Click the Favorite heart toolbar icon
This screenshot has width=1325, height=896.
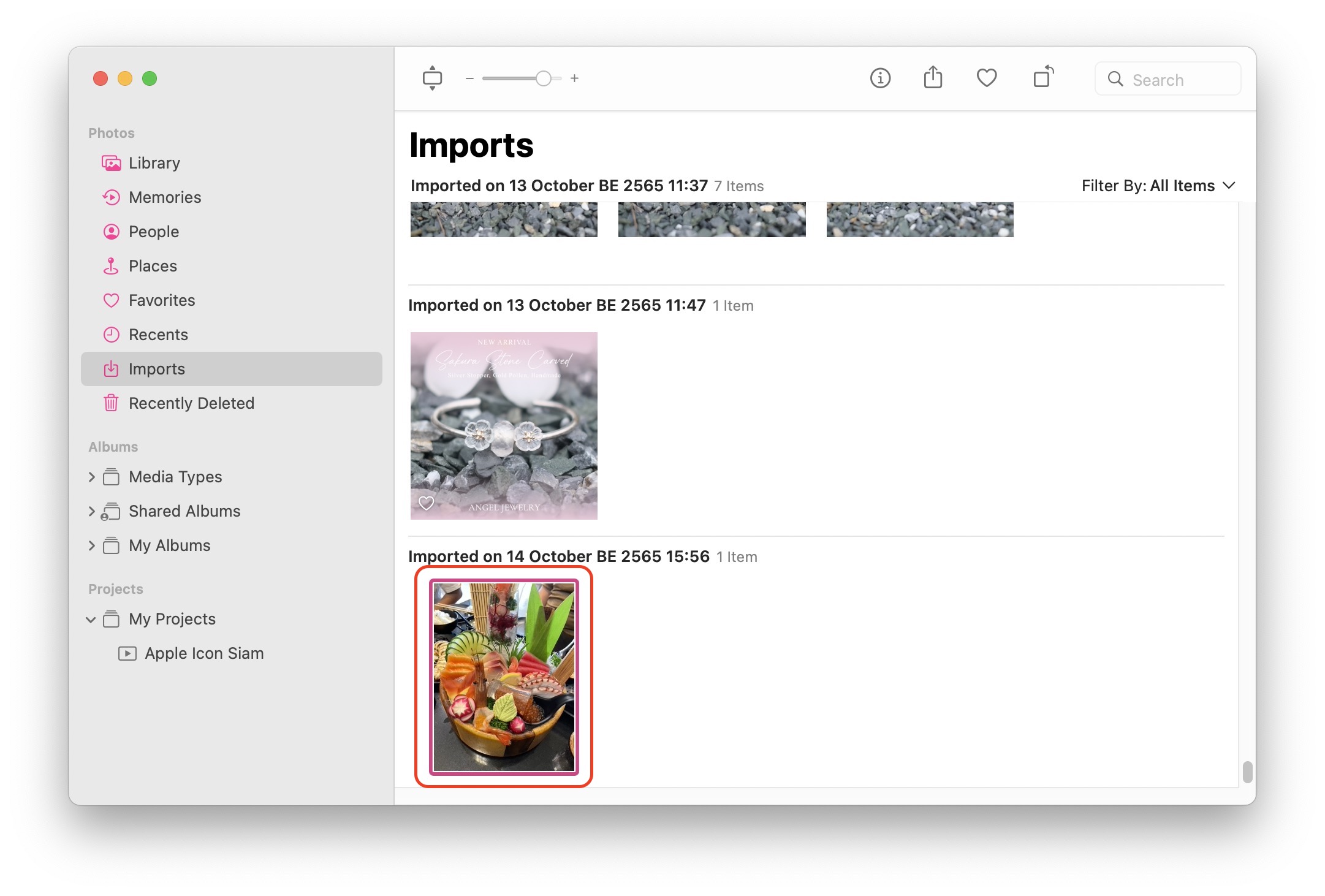986,78
